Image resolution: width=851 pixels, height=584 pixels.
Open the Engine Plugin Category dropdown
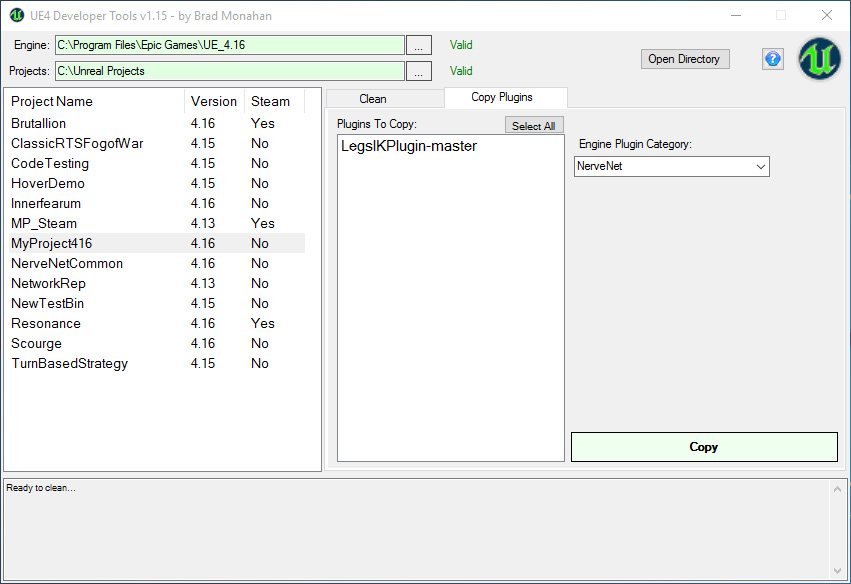pyautogui.click(x=671, y=166)
